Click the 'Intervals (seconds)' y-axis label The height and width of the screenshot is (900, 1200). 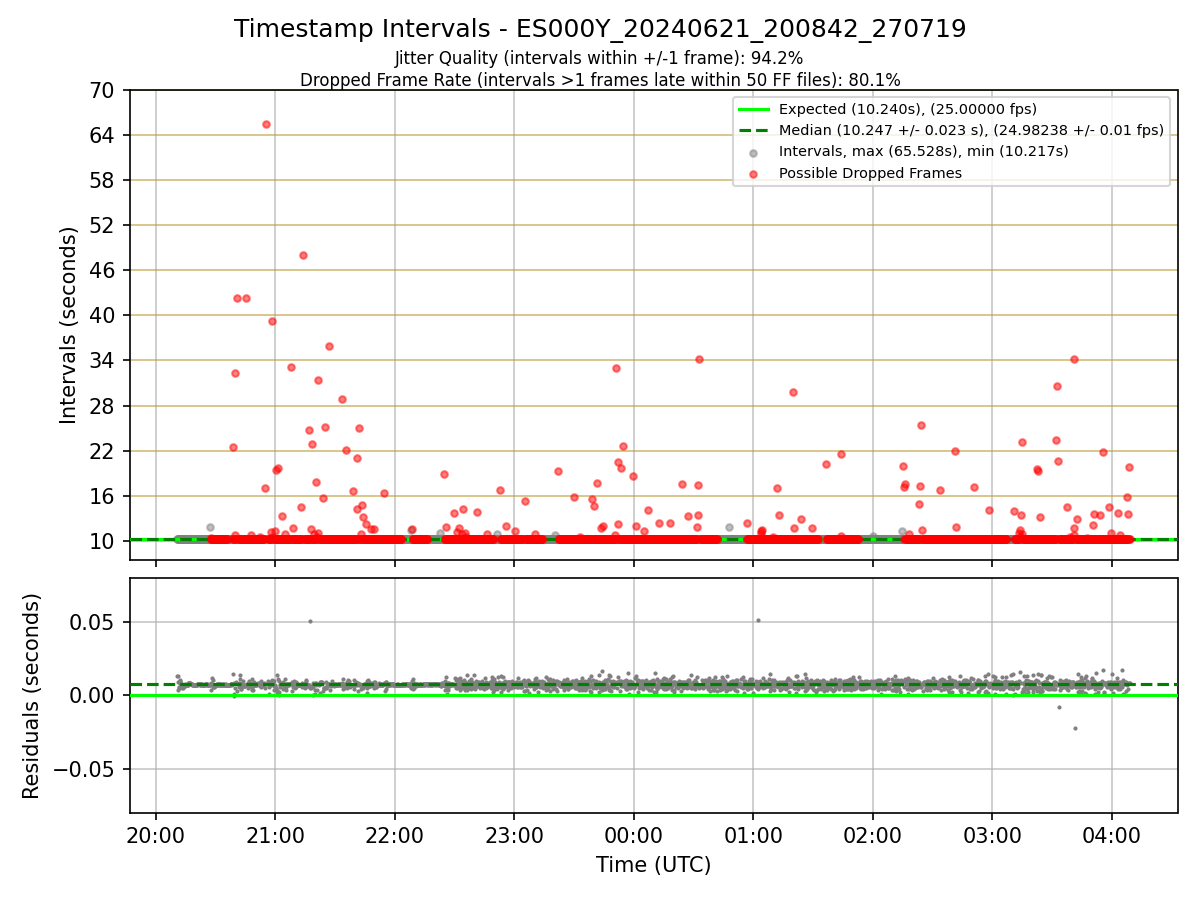68,325
